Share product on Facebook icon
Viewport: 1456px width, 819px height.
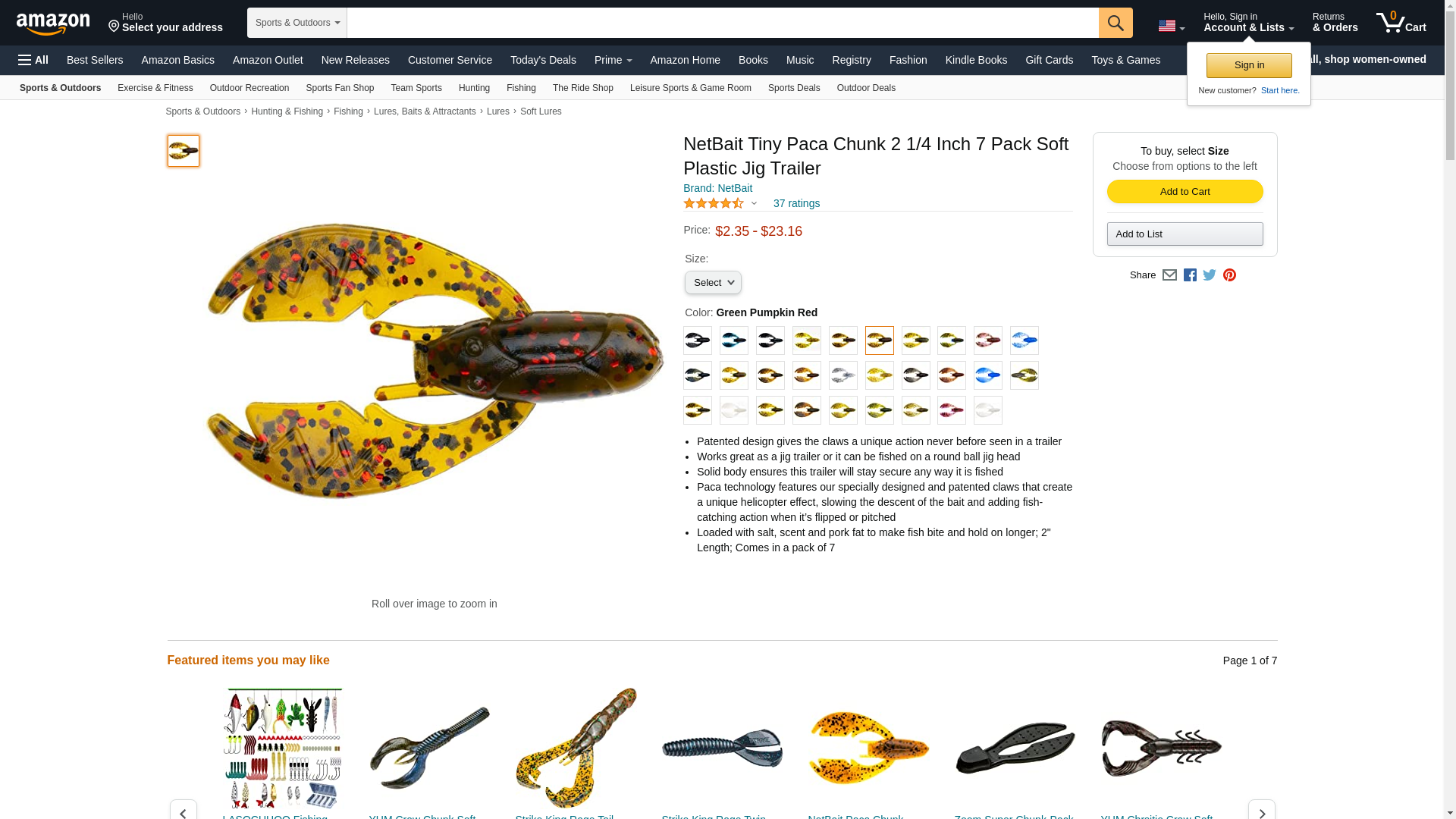click(x=1190, y=275)
